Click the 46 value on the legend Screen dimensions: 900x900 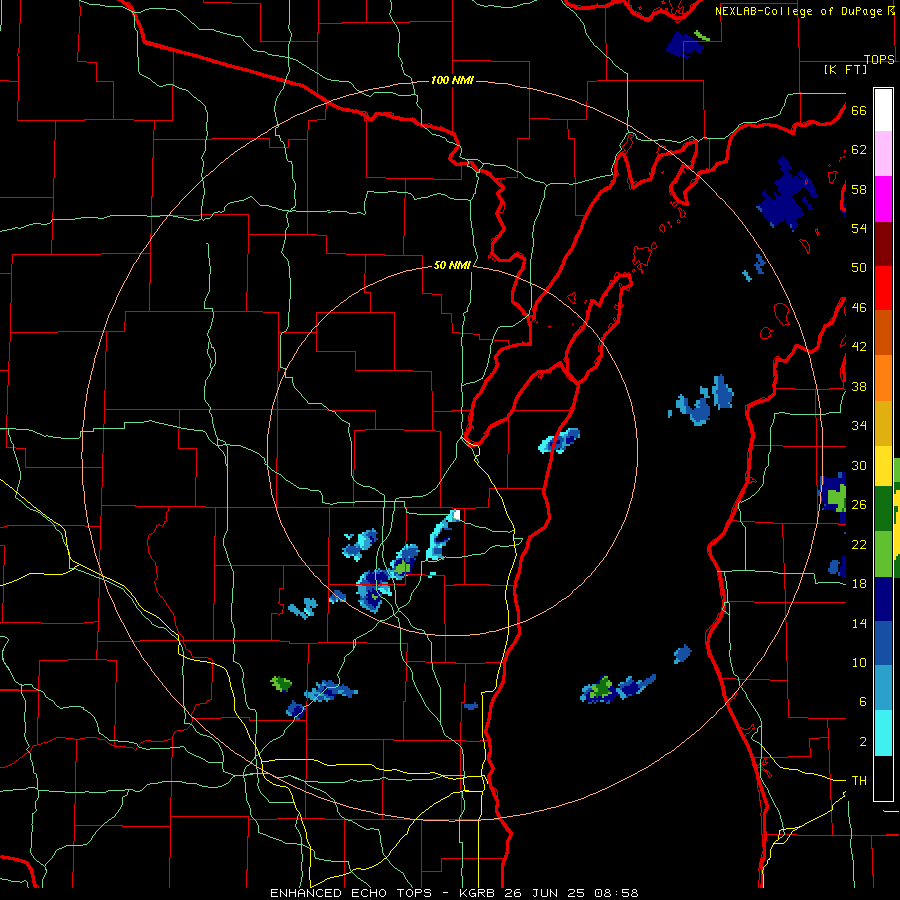coord(859,308)
